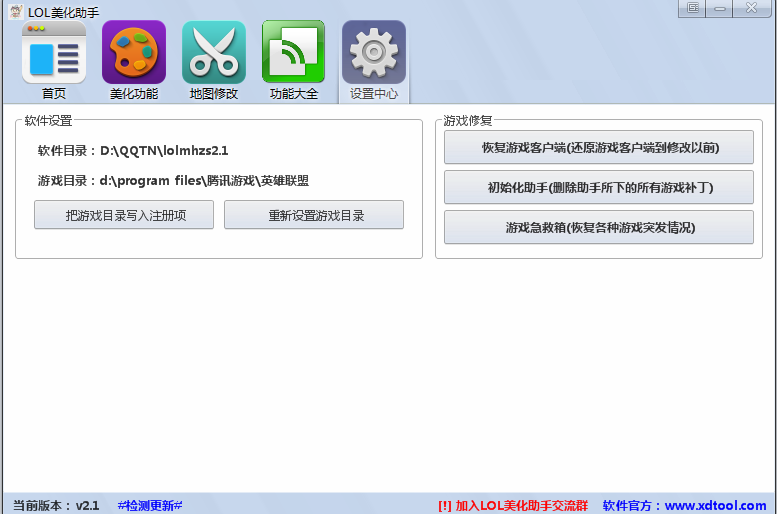The width and height of the screenshot is (777, 514).
Task: Click the LOL美化助手 window title text
Action: [63, 12]
